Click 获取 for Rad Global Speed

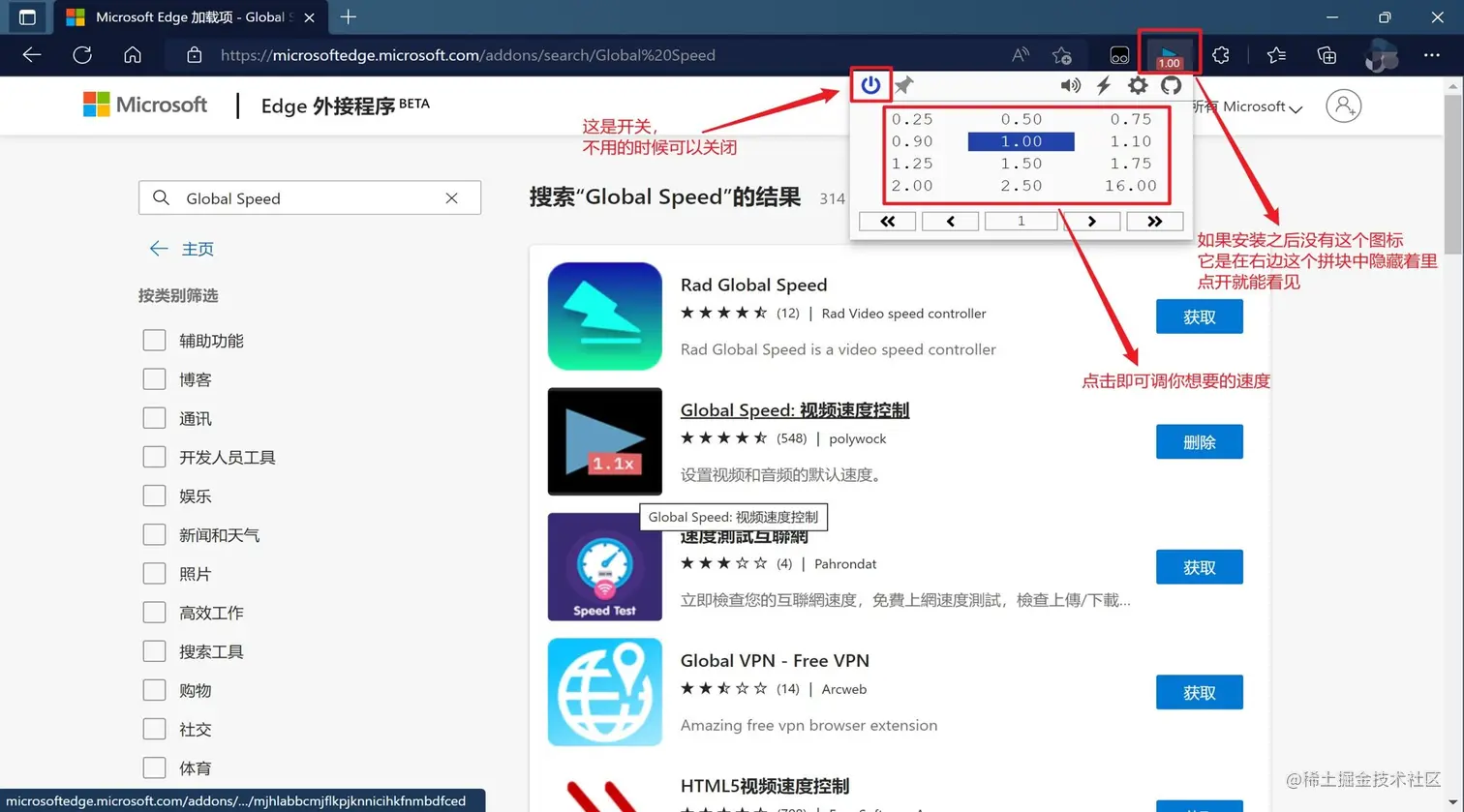1199,316
